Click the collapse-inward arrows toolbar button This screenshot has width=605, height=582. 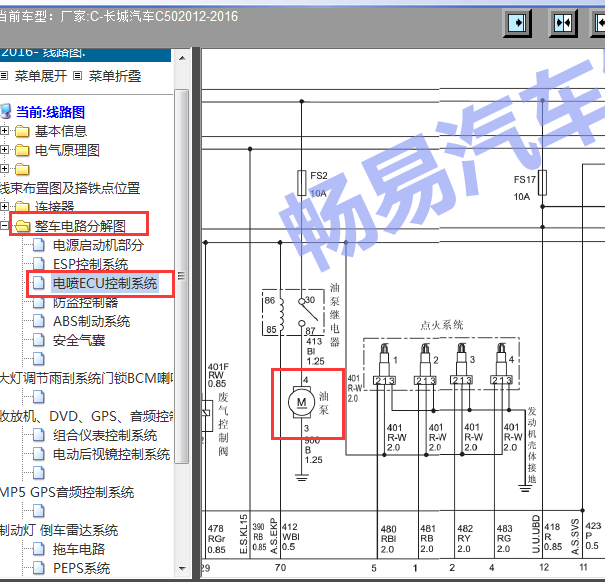pos(563,23)
